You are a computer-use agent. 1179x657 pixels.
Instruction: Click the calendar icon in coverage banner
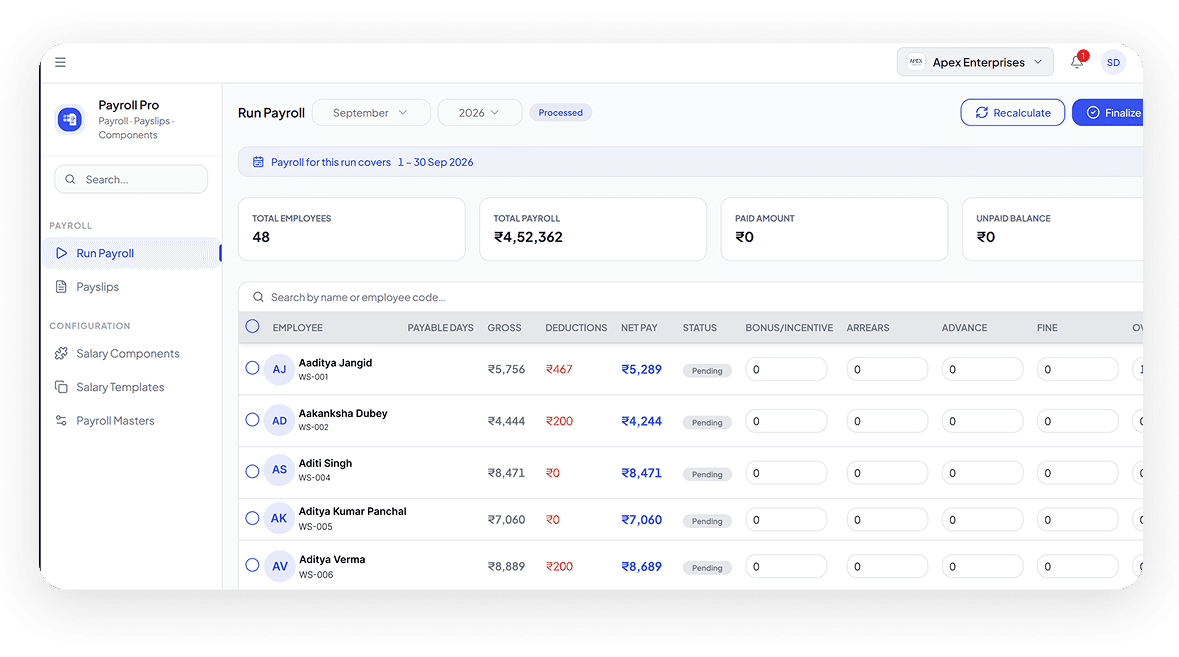(258, 162)
